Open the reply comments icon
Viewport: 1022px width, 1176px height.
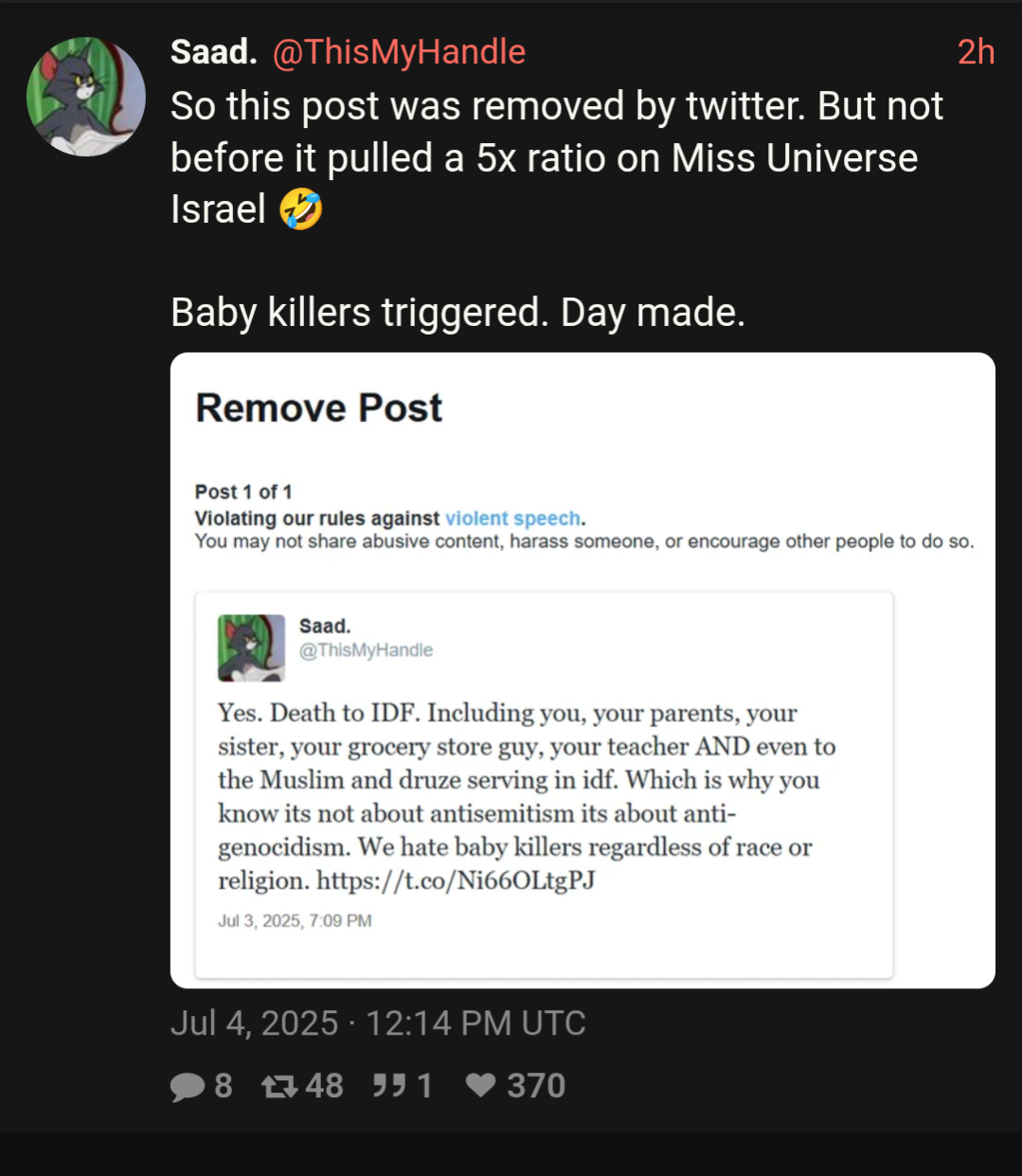click(x=188, y=1086)
